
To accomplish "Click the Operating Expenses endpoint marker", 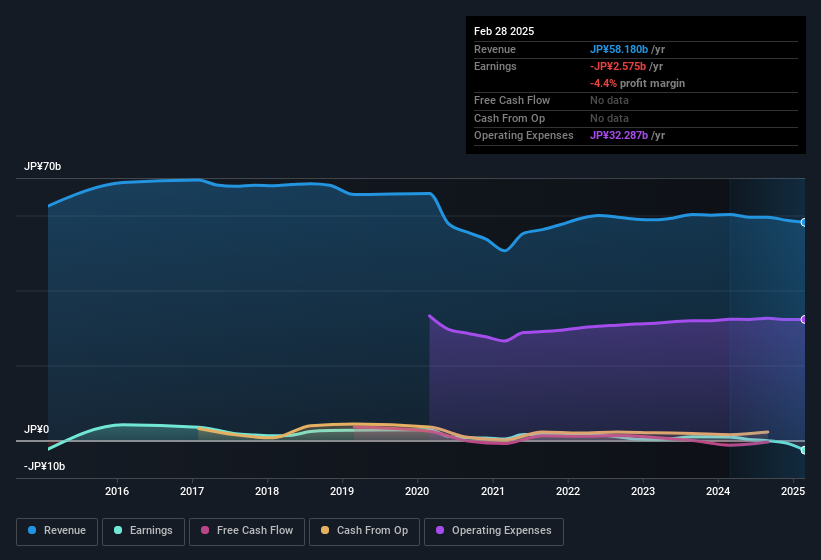I will tap(804, 319).
